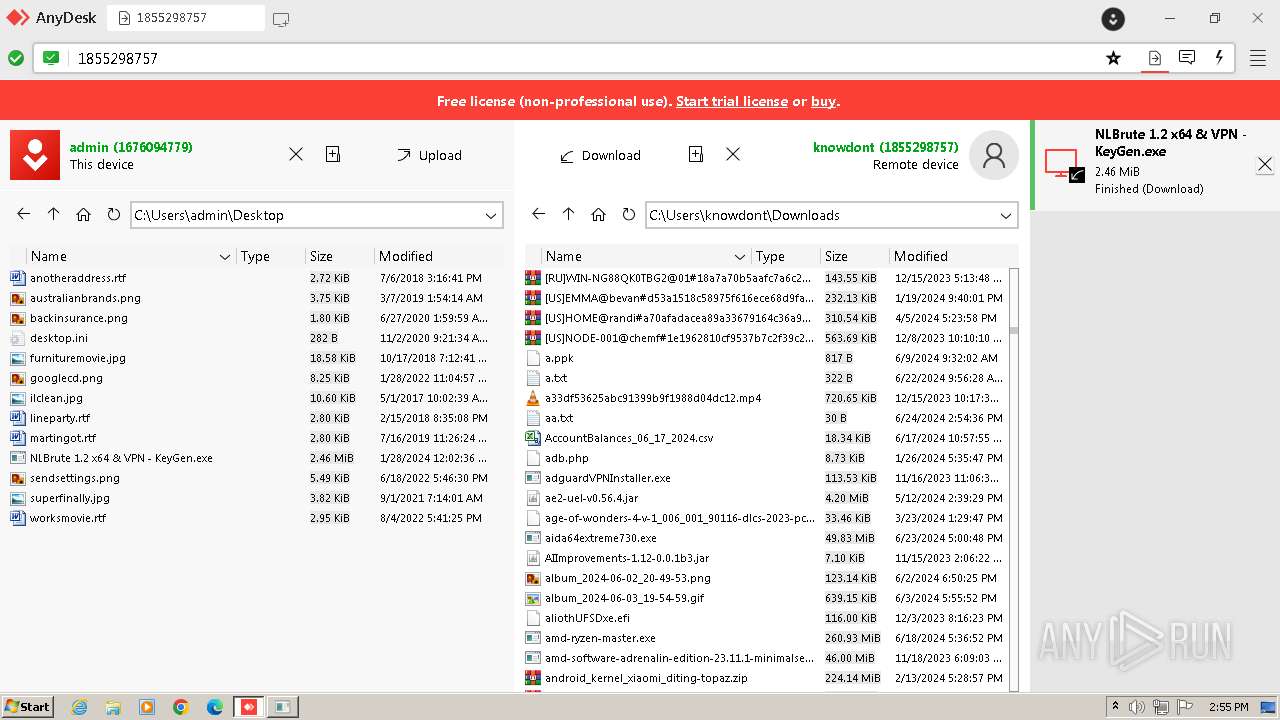Click the transfer monitor icon in the download notification
This screenshot has height=720, width=1280.
(x=1065, y=165)
